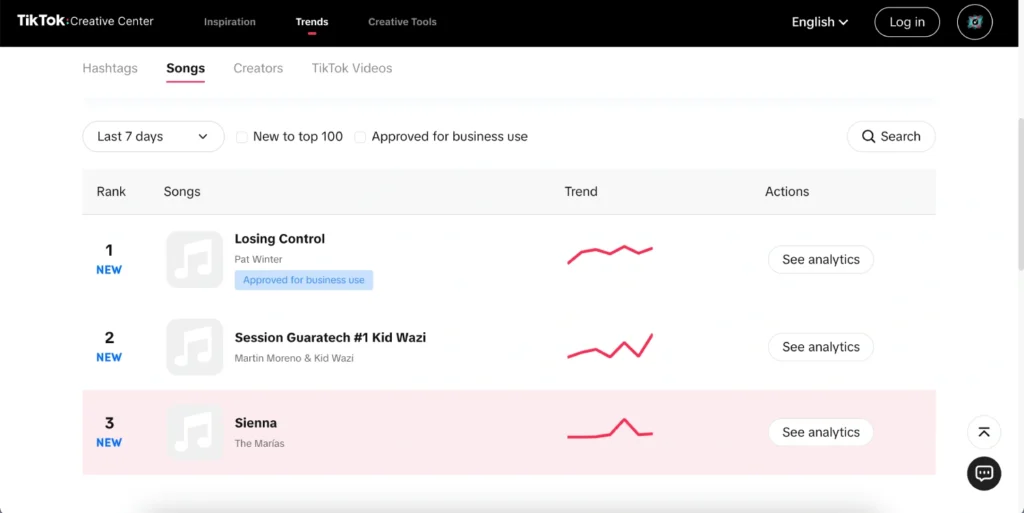Viewport: 1024px width, 513px height.
Task: Switch to the Hashtags tab
Action: pyautogui.click(x=110, y=68)
